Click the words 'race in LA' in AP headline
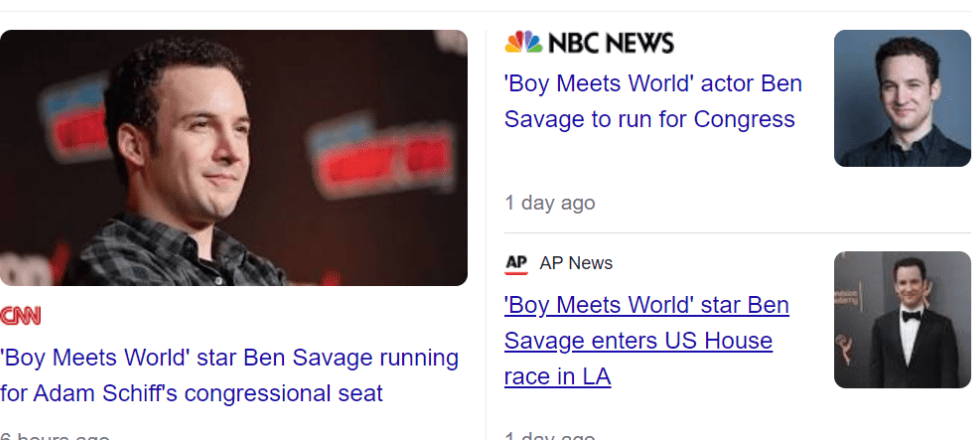980x440 pixels. coord(557,376)
